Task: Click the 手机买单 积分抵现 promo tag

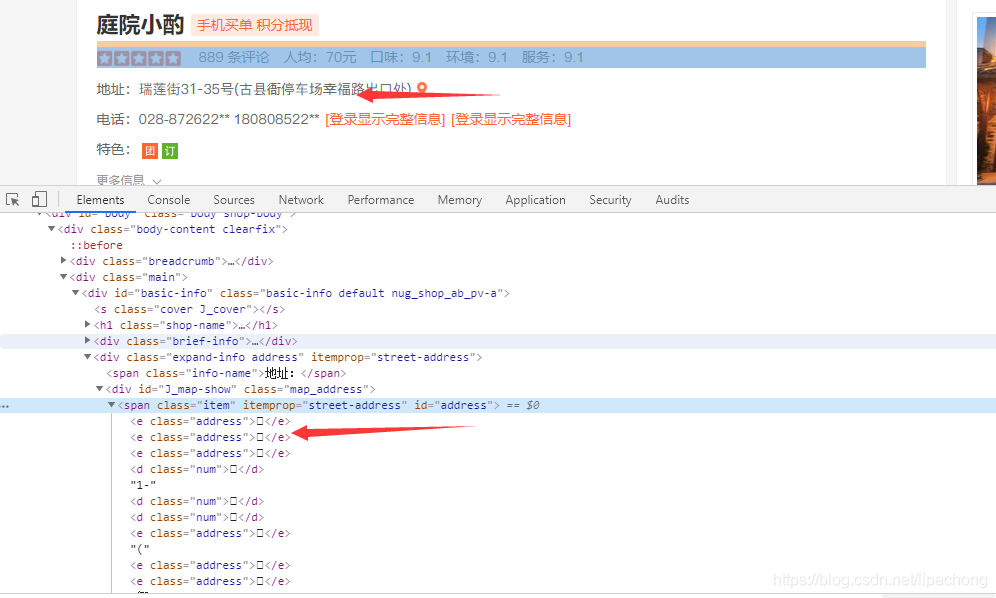Action: 255,25
